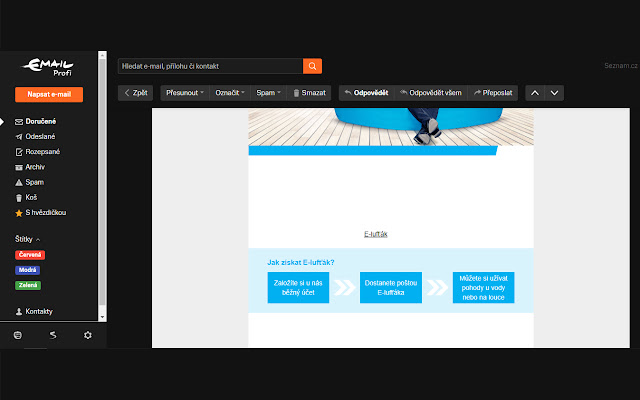Open the Email Profi logo
Viewport: 640px width, 400px height.
[x=48, y=67]
